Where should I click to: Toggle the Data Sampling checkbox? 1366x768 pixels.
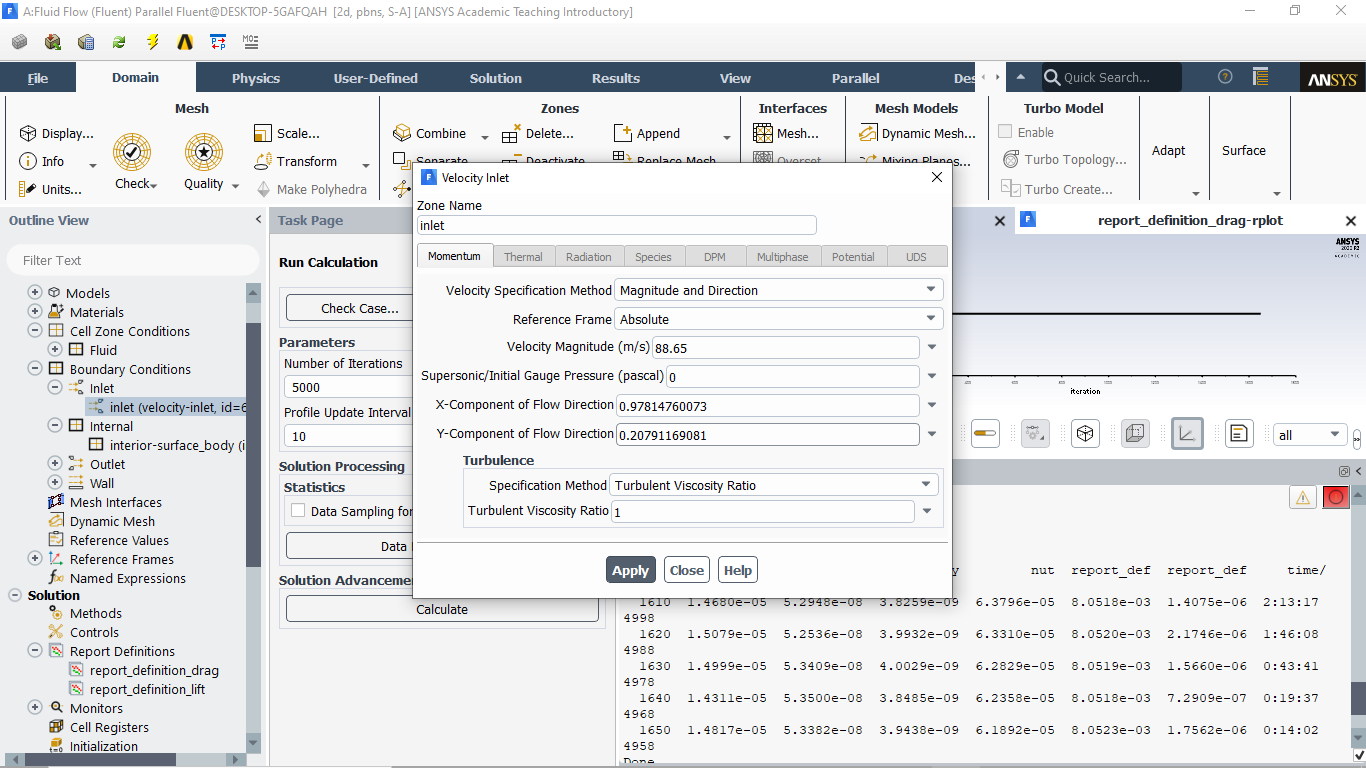(298, 510)
